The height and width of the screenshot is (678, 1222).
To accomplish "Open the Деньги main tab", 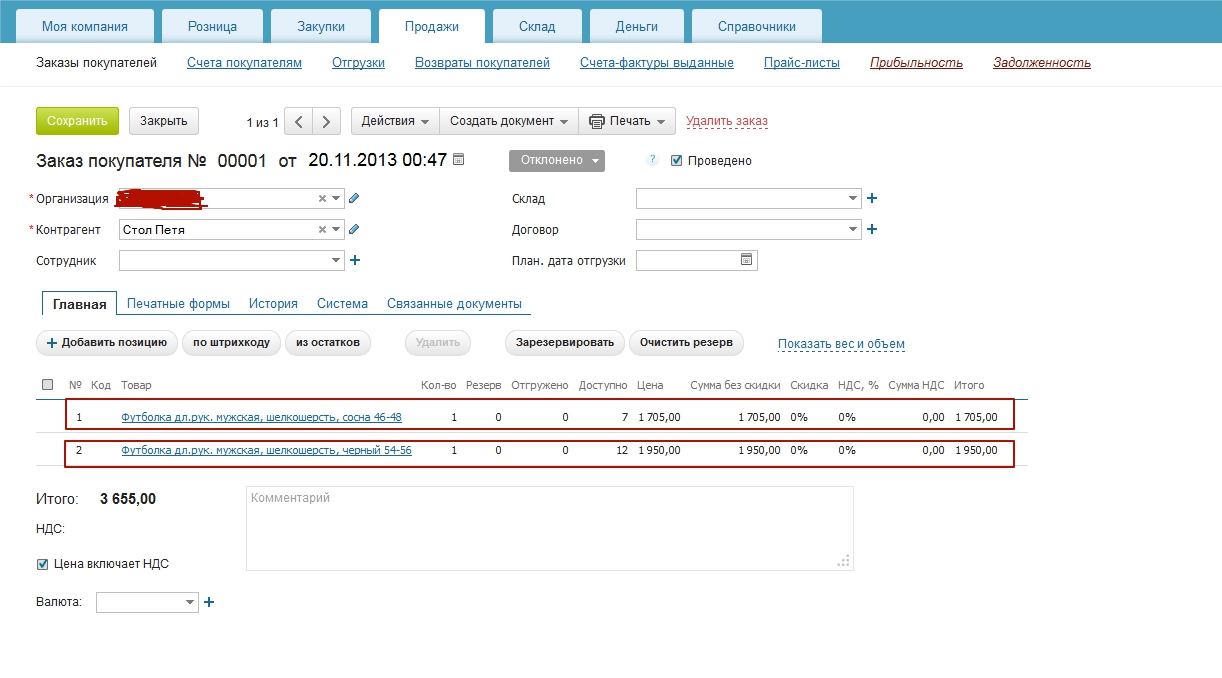I will pyautogui.click(x=637, y=26).
